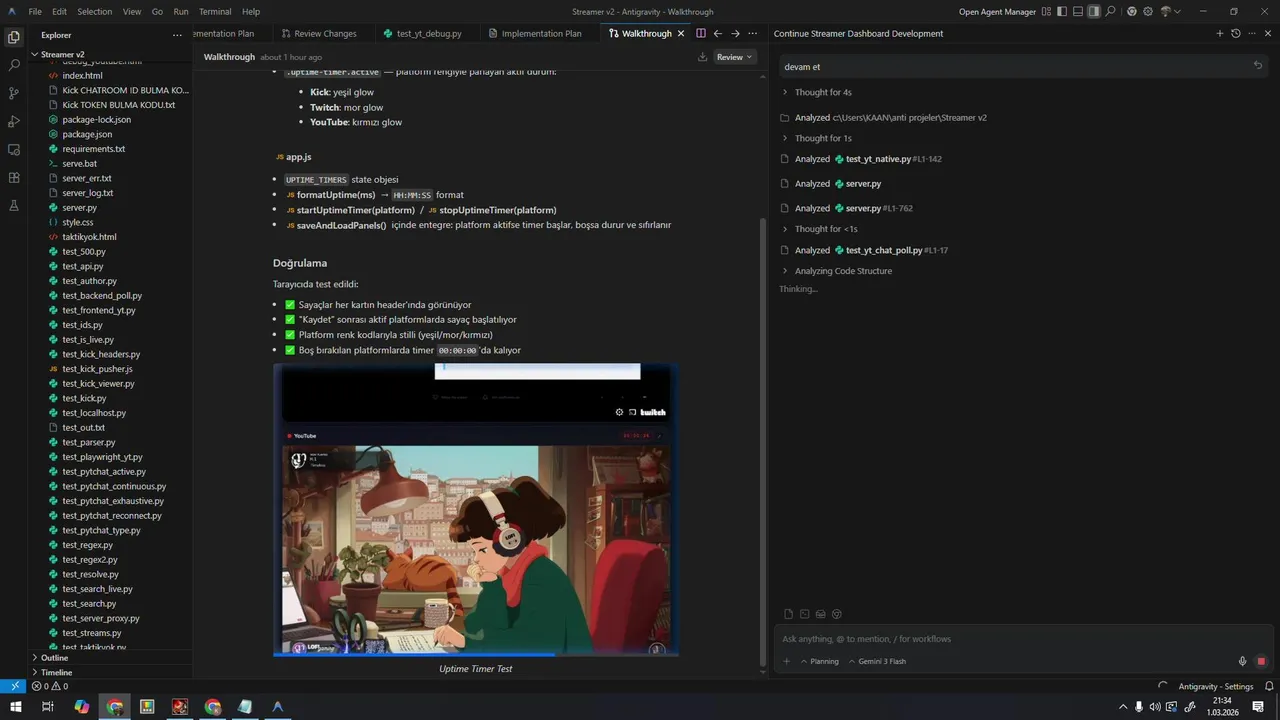Open the search magnifier in title bar
The image size is (1280, 720).
[x=1110, y=11]
